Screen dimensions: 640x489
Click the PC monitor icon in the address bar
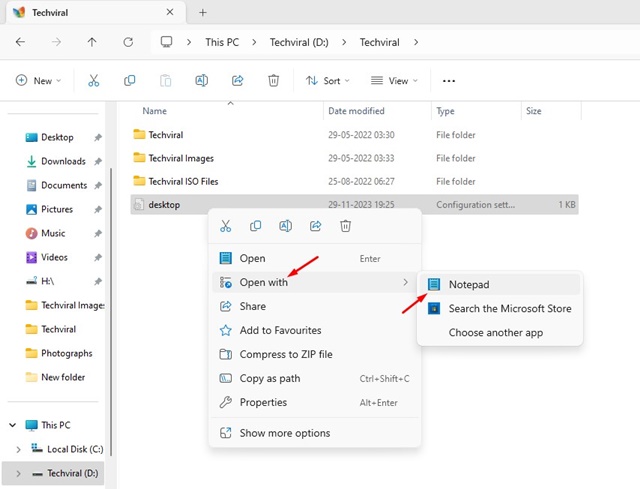click(x=166, y=42)
